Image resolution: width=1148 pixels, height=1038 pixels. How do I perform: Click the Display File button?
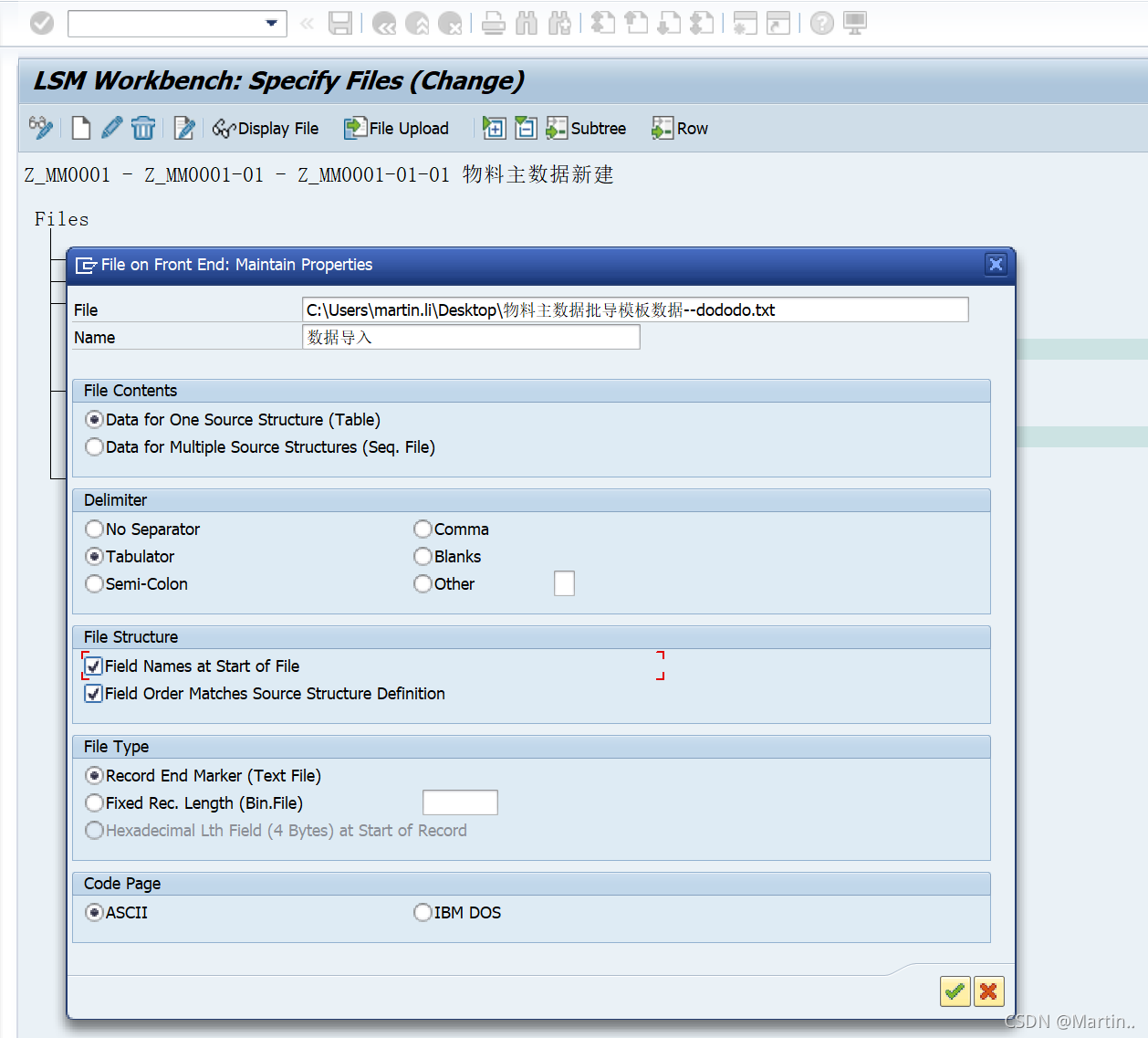(x=266, y=129)
